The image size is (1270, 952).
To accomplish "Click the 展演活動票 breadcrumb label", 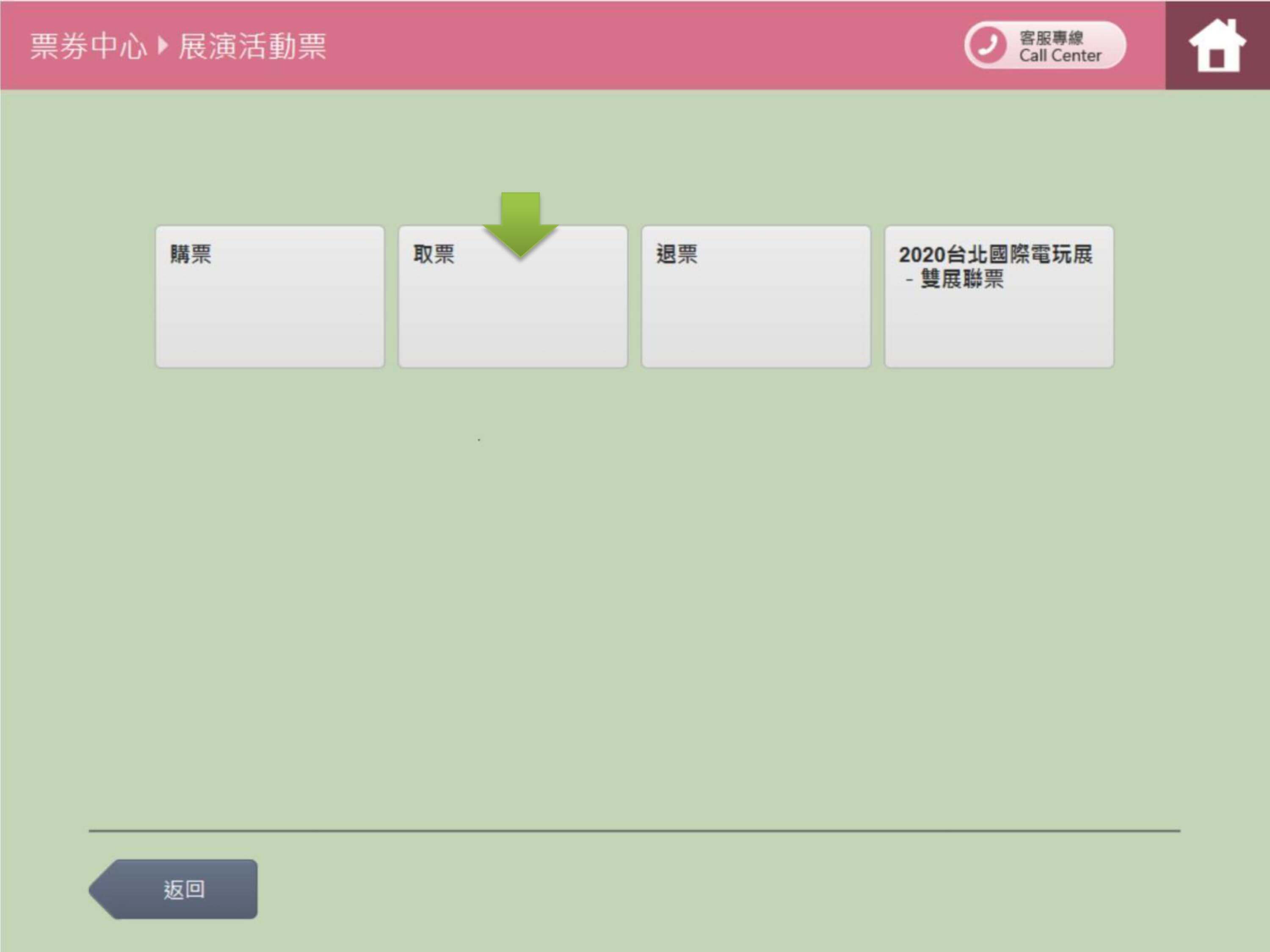I will click(x=252, y=46).
